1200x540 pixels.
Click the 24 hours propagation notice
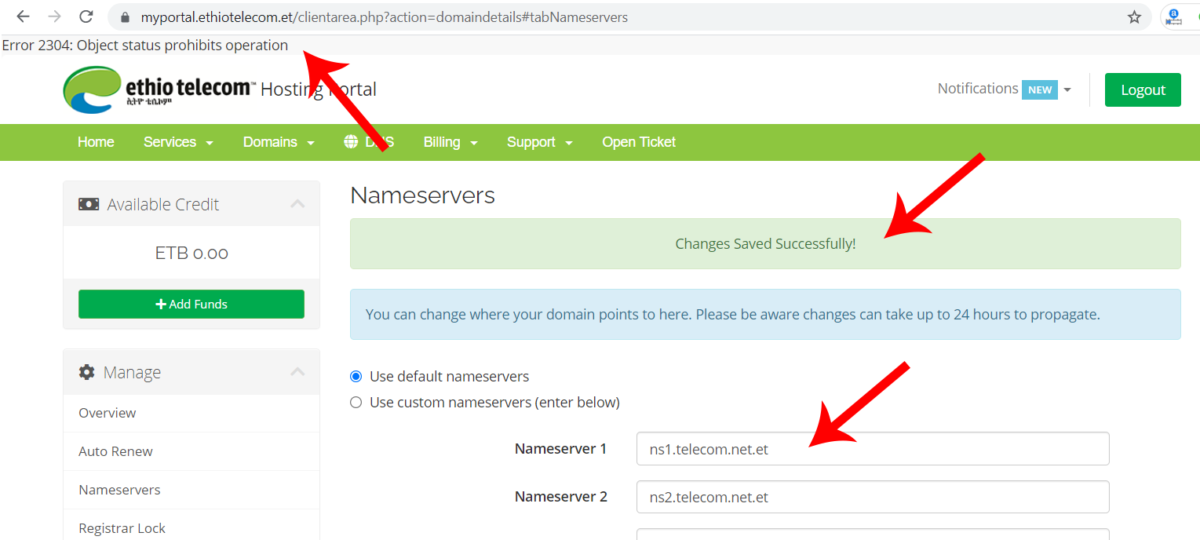(x=766, y=314)
